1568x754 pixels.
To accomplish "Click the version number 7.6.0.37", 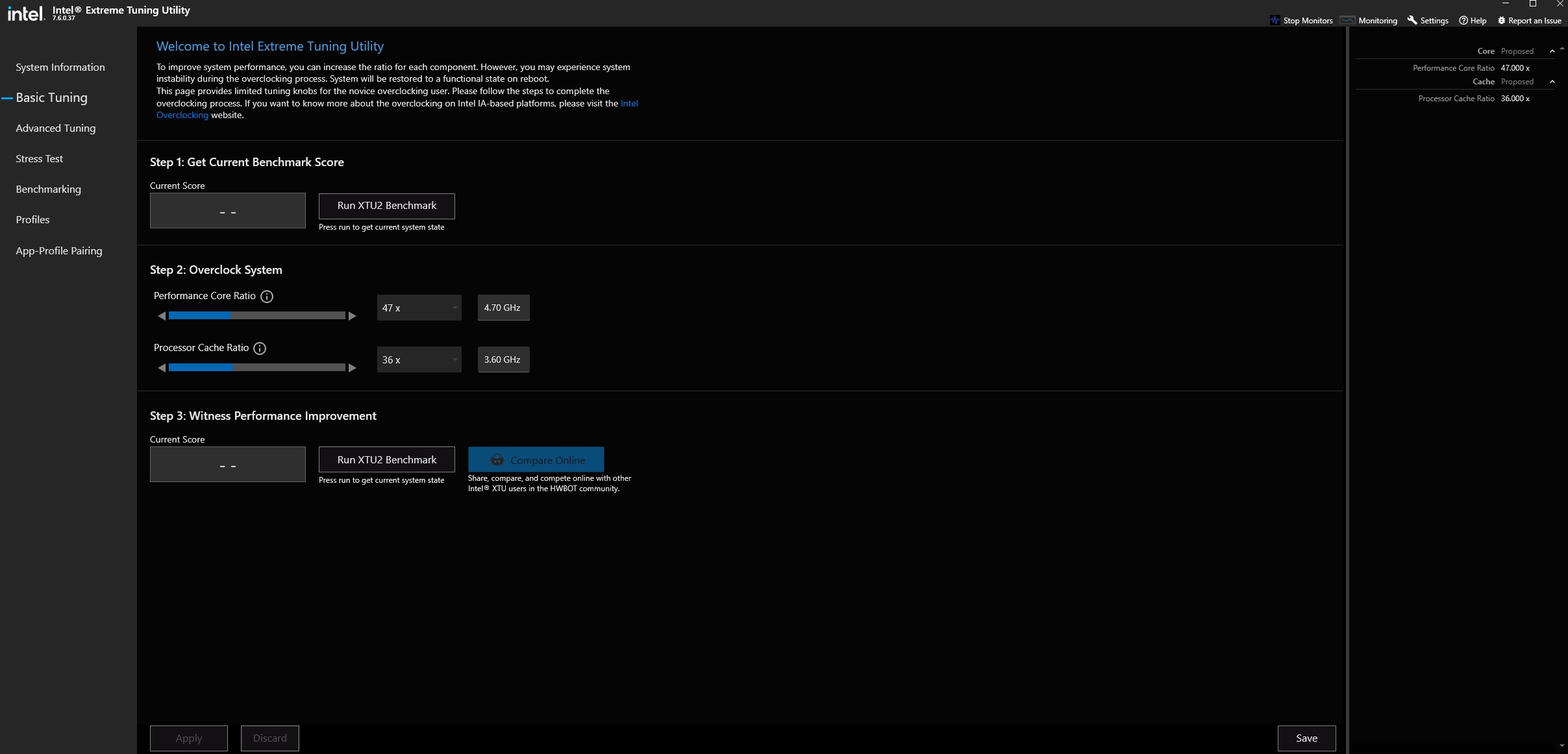I will tap(64, 18).
